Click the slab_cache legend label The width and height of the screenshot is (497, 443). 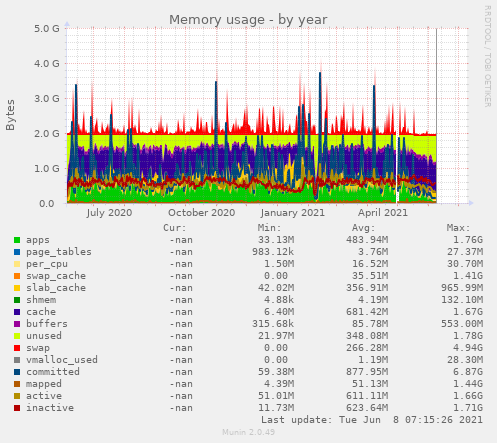[56, 288]
